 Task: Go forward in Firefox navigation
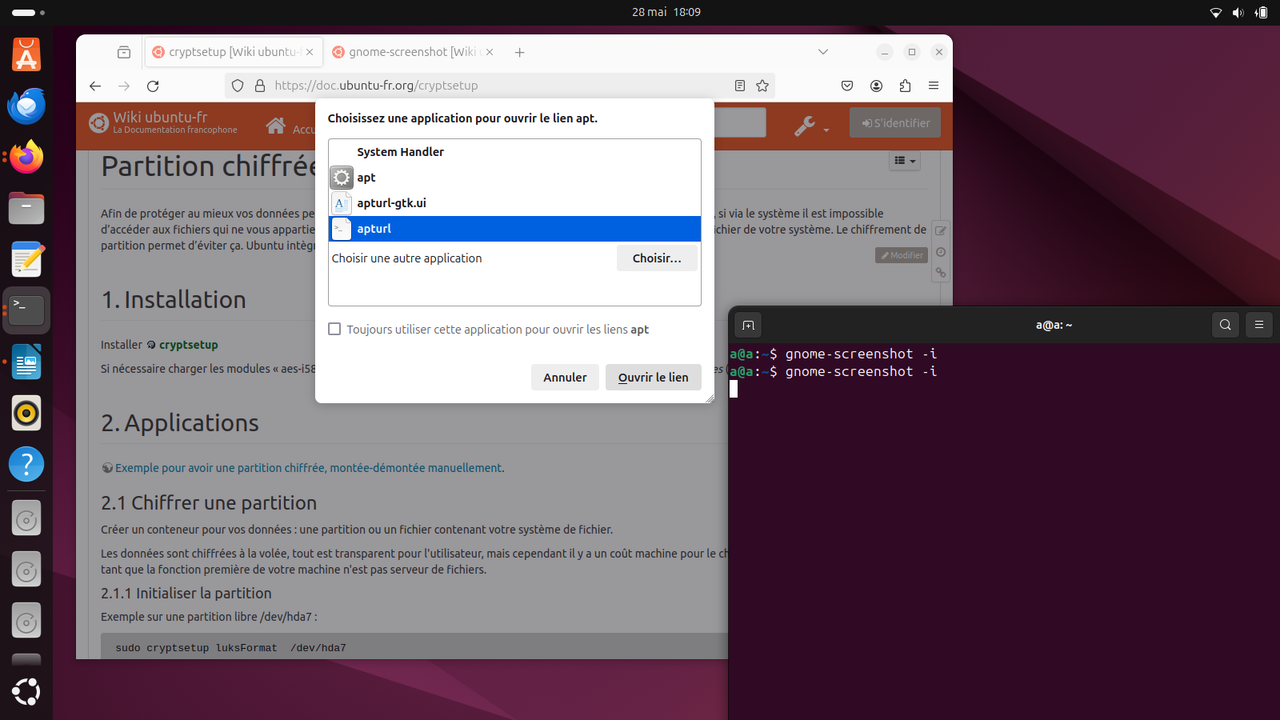[124, 86]
